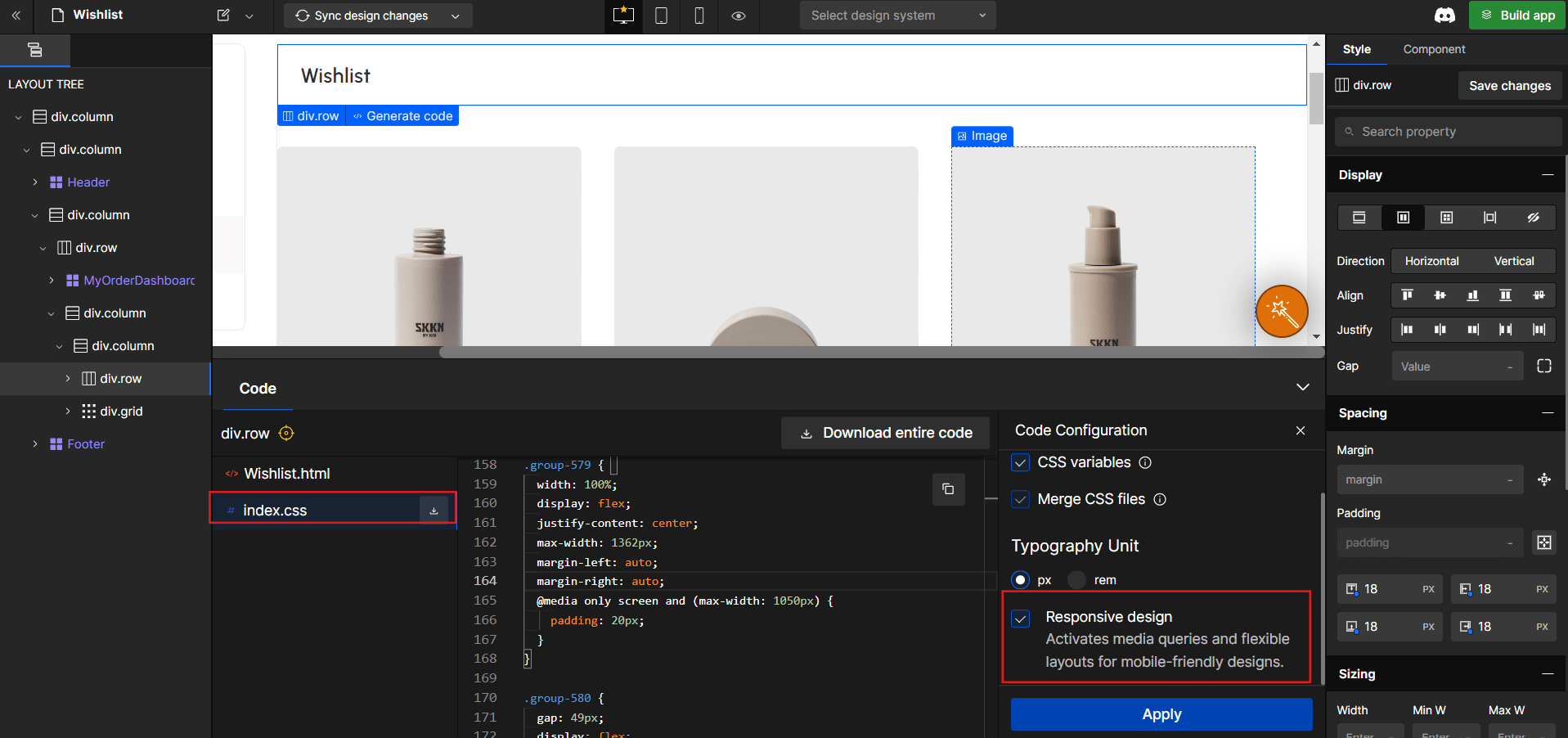Open the Select design system dropdown
This screenshot has height=738, width=1568.
click(897, 16)
